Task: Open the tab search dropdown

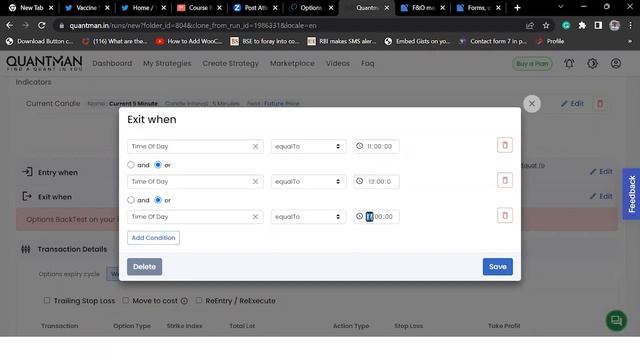Action: click(560, 7)
